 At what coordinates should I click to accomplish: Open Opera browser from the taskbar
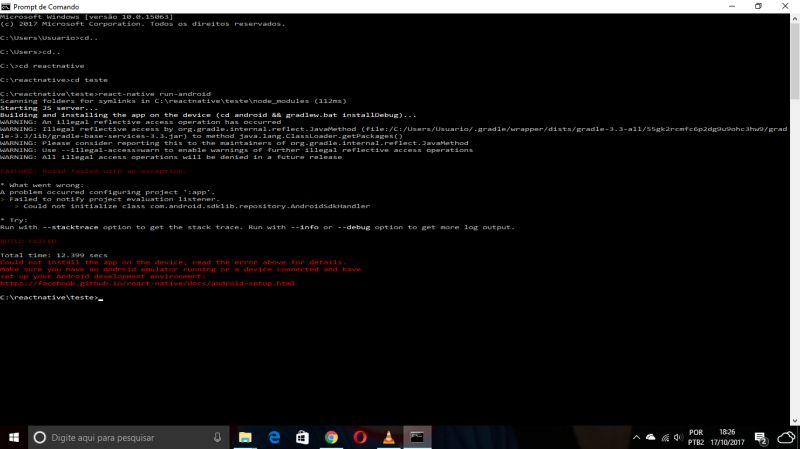pos(360,437)
